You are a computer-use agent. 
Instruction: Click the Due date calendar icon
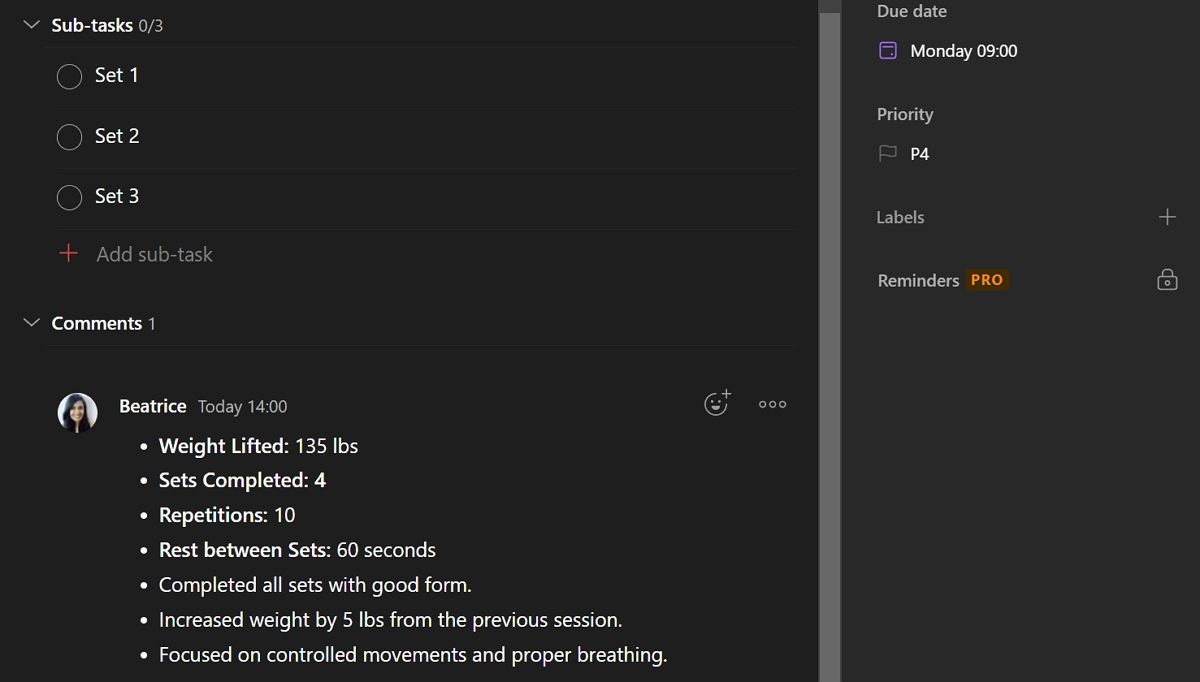tap(888, 50)
